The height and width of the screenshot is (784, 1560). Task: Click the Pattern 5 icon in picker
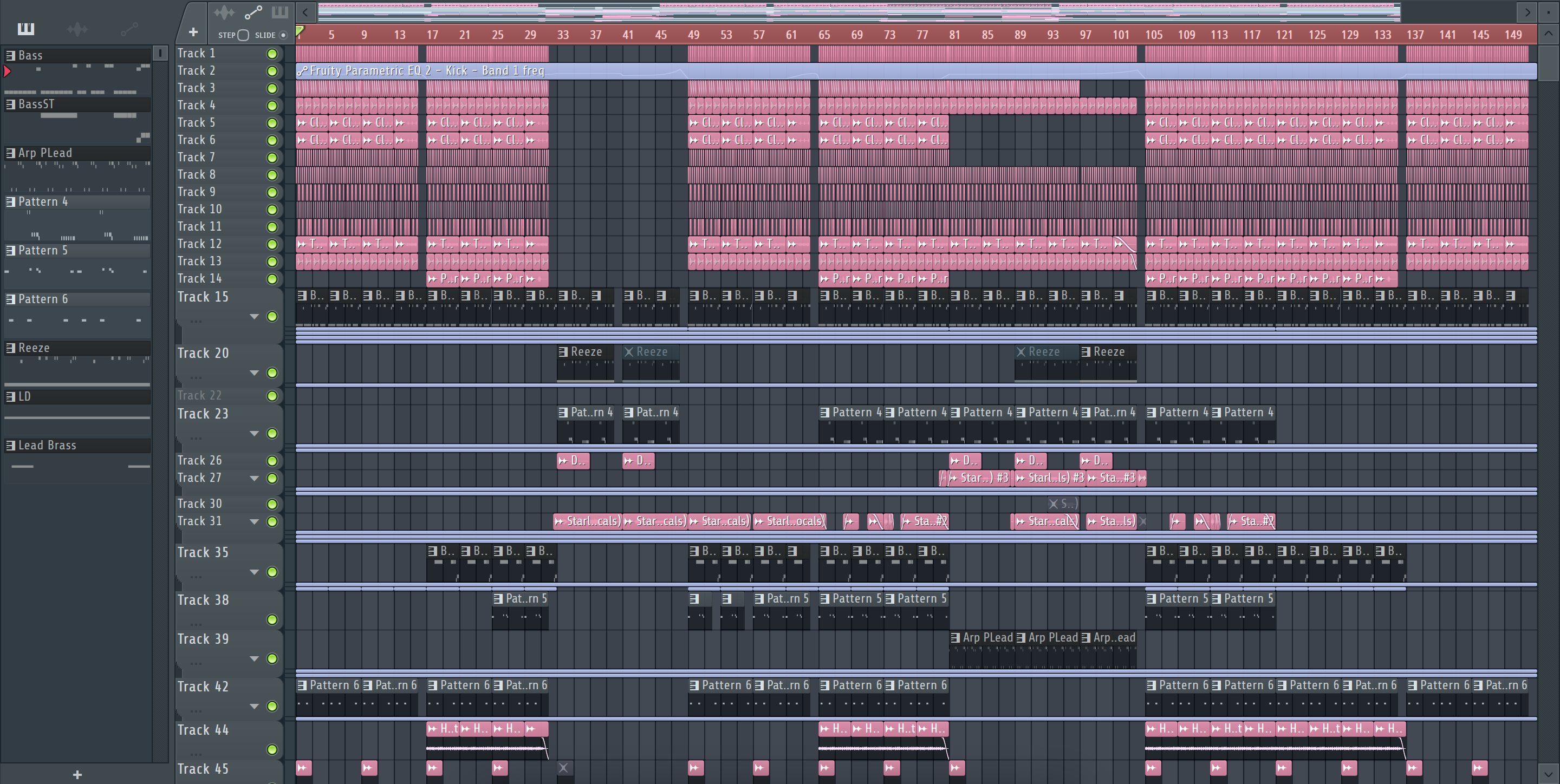10,251
